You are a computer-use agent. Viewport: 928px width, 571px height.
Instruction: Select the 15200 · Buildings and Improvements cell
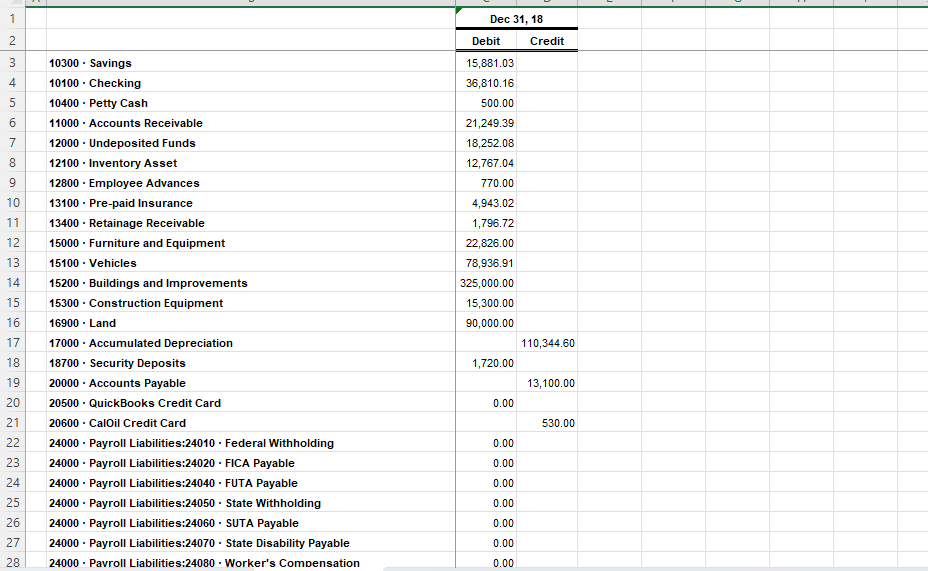(251, 283)
